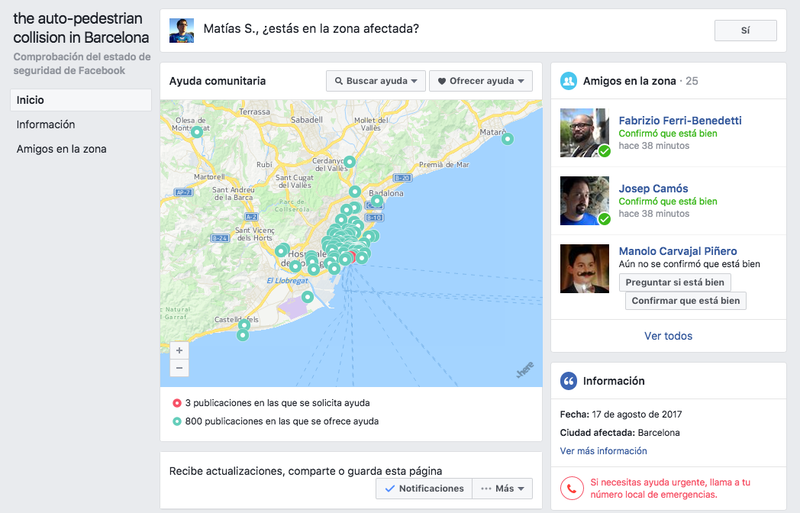Zoom out on the map
Viewport: 800px width, 513px height.
(x=179, y=368)
